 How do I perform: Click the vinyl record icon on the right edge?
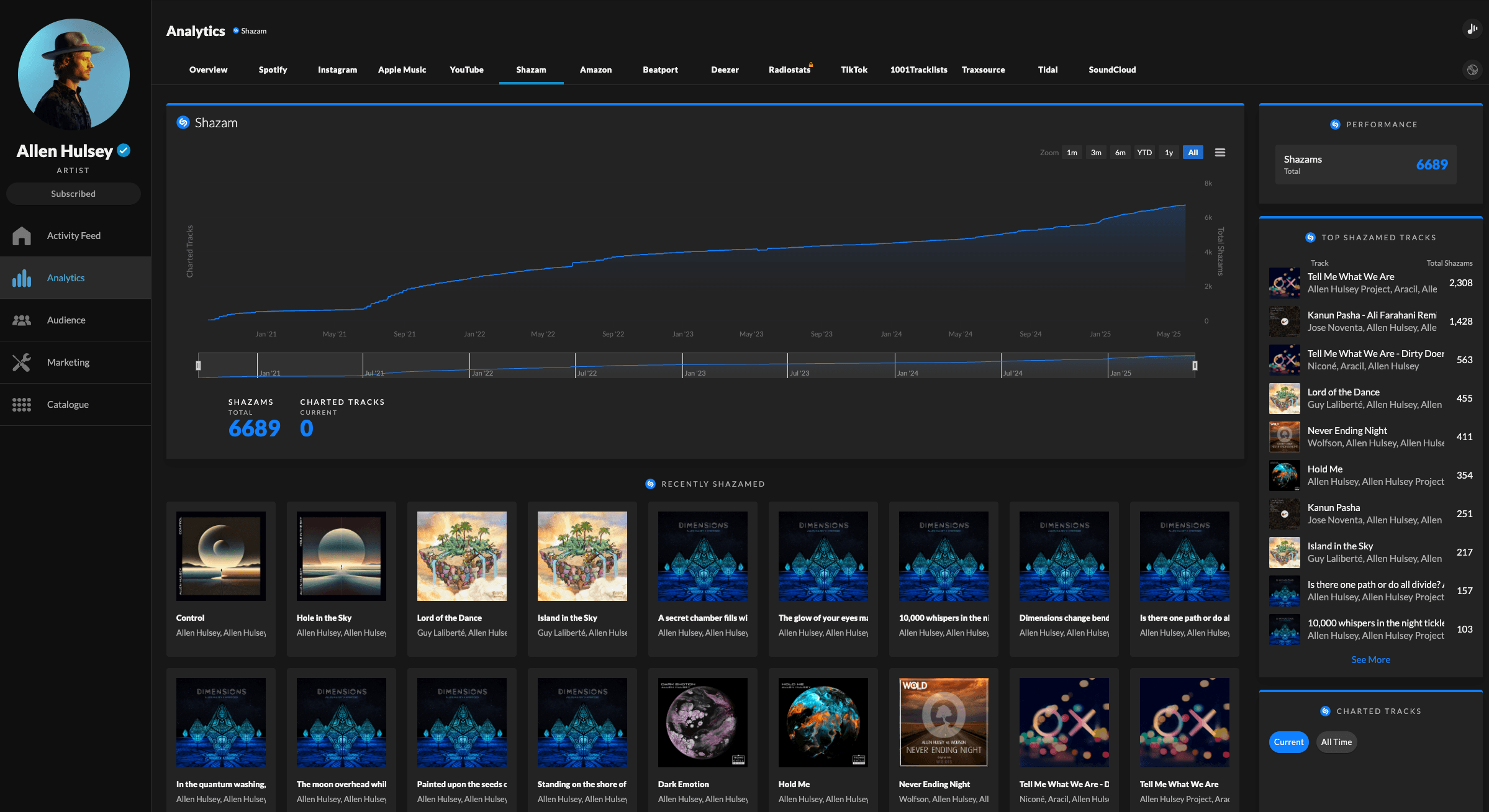point(1472,70)
